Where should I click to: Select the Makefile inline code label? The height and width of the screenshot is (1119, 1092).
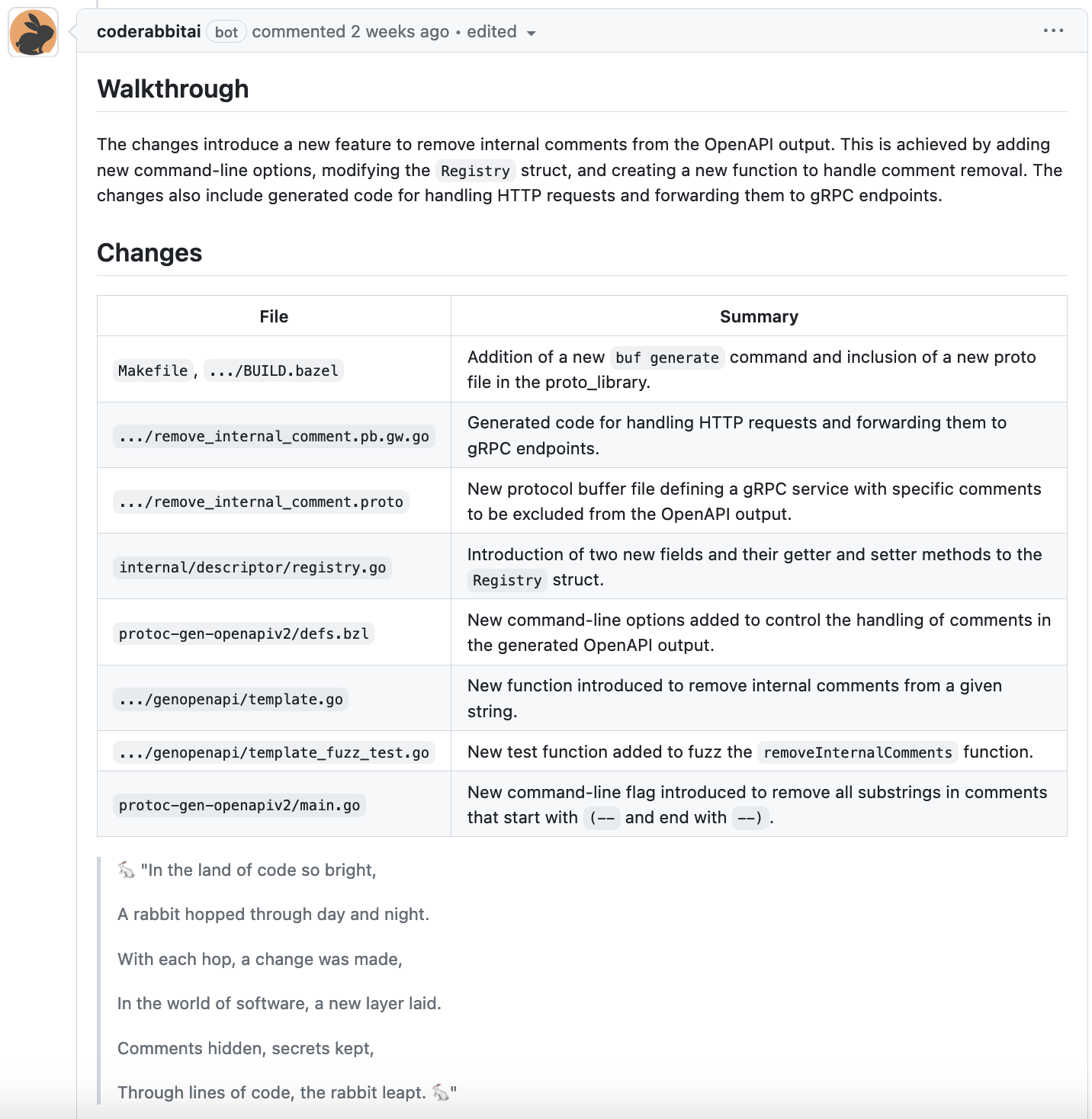click(x=152, y=370)
